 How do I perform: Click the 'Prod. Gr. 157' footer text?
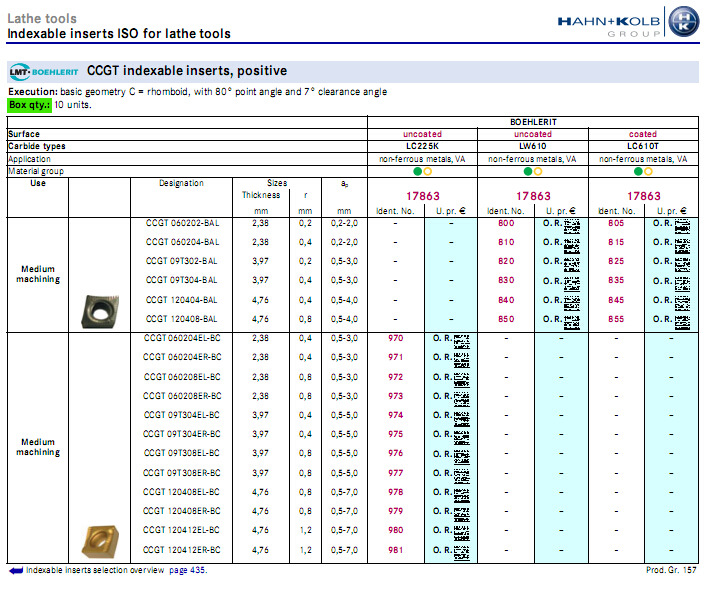(x=671, y=570)
